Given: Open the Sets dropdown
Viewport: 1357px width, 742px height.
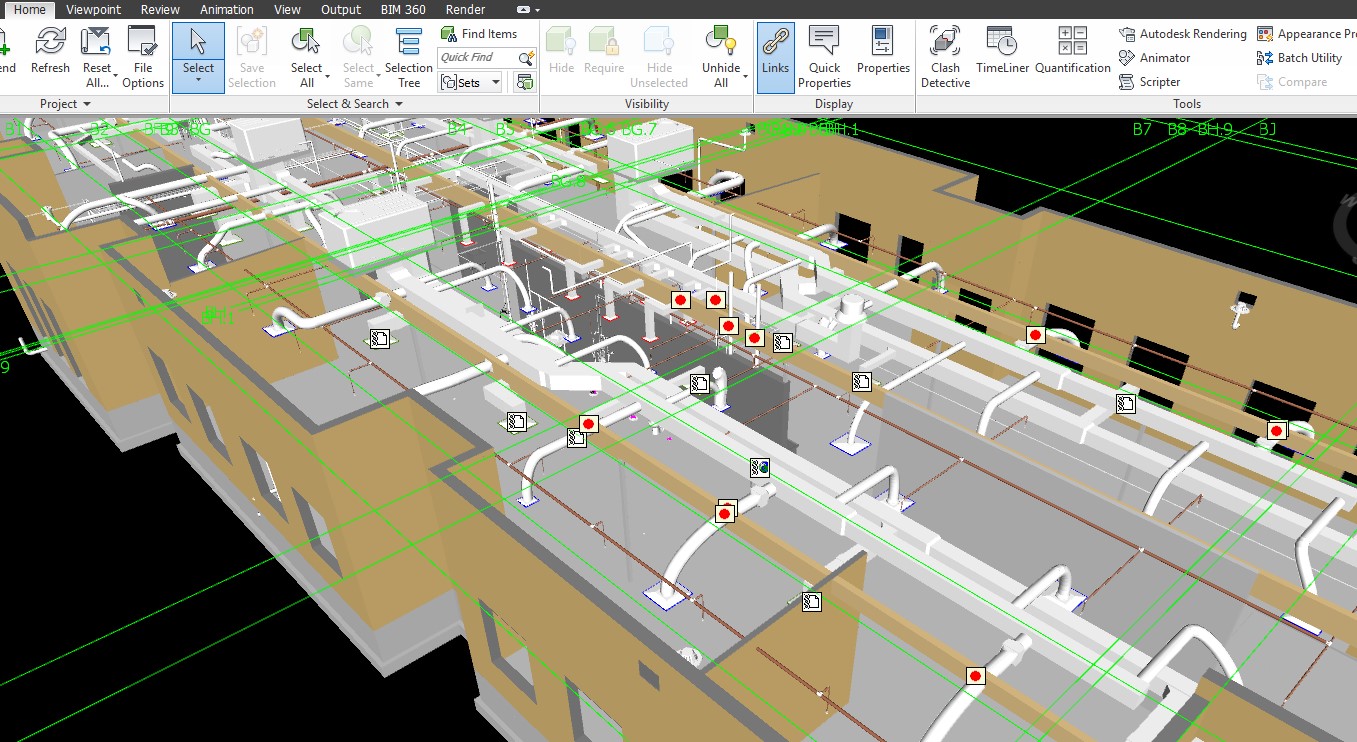Looking at the screenshot, I should 470,82.
